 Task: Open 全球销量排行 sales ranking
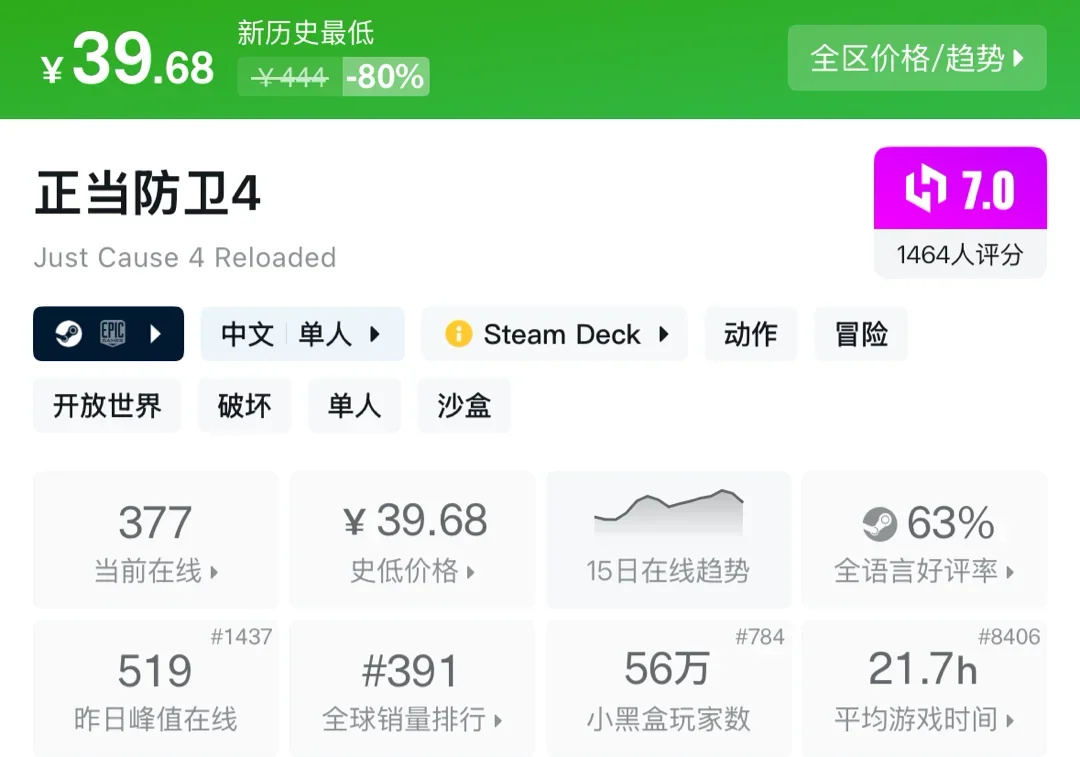(x=412, y=689)
